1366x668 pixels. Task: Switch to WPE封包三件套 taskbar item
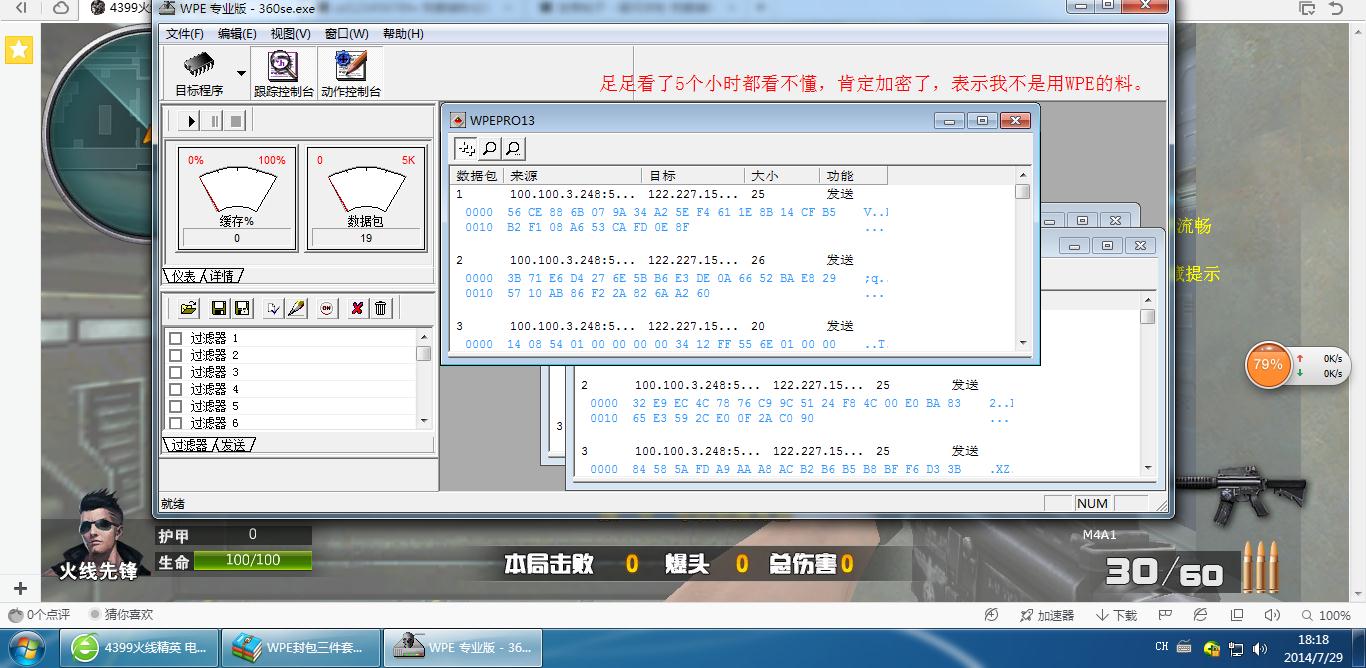click(x=301, y=648)
